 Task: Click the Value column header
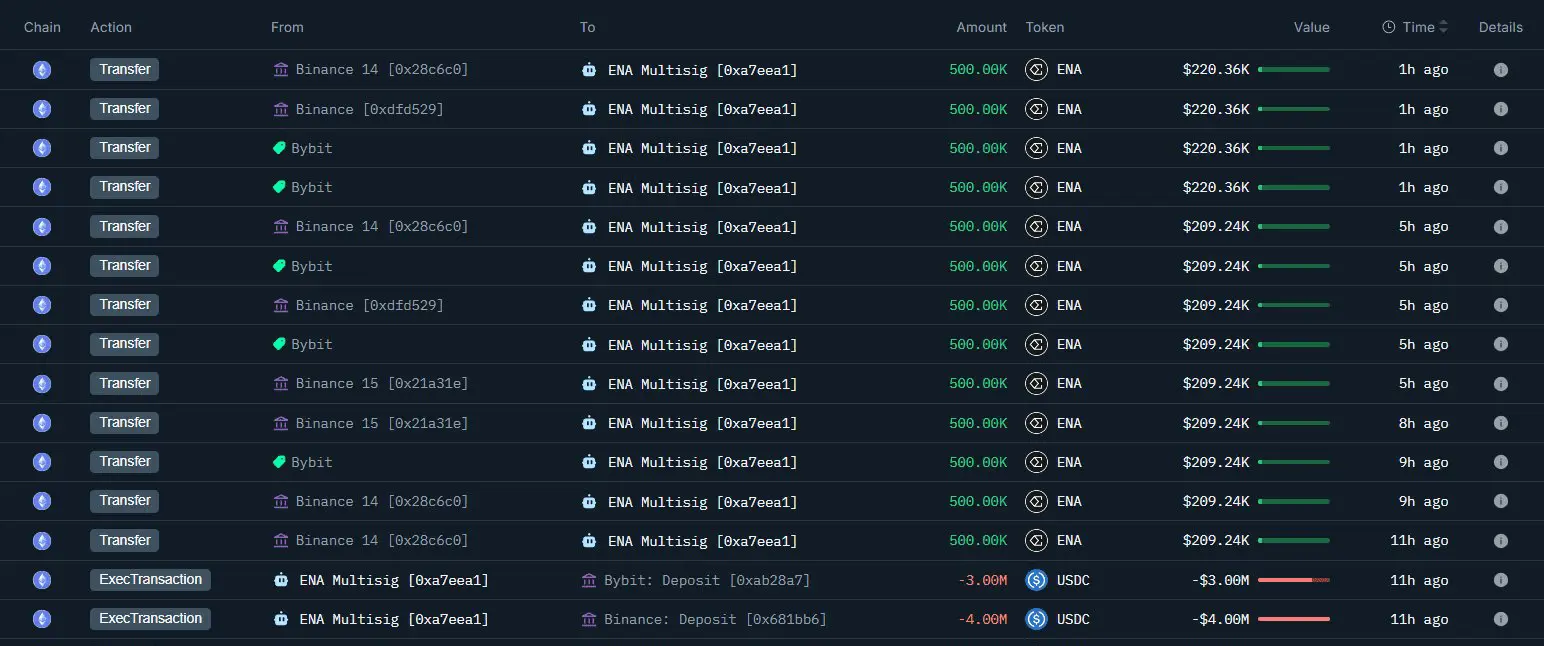(1311, 27)
